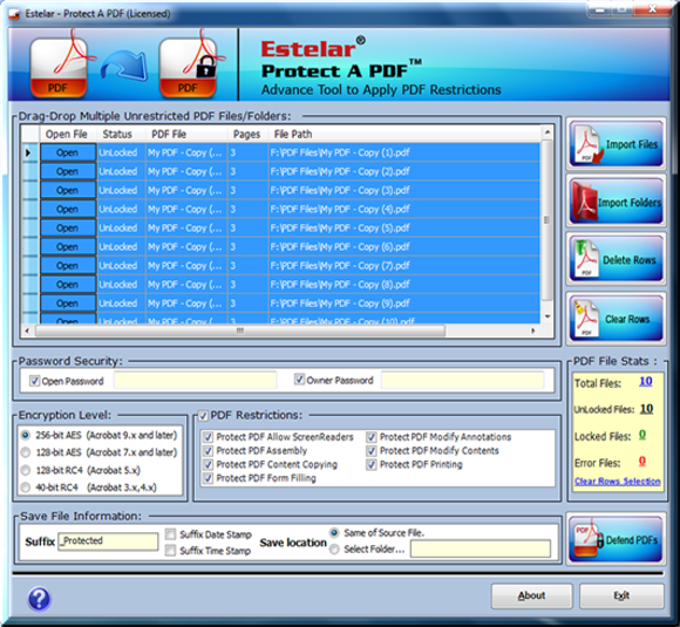Screen dimensions: 680x627
Task: Click the Open File column header
Action: click(68, 134)
